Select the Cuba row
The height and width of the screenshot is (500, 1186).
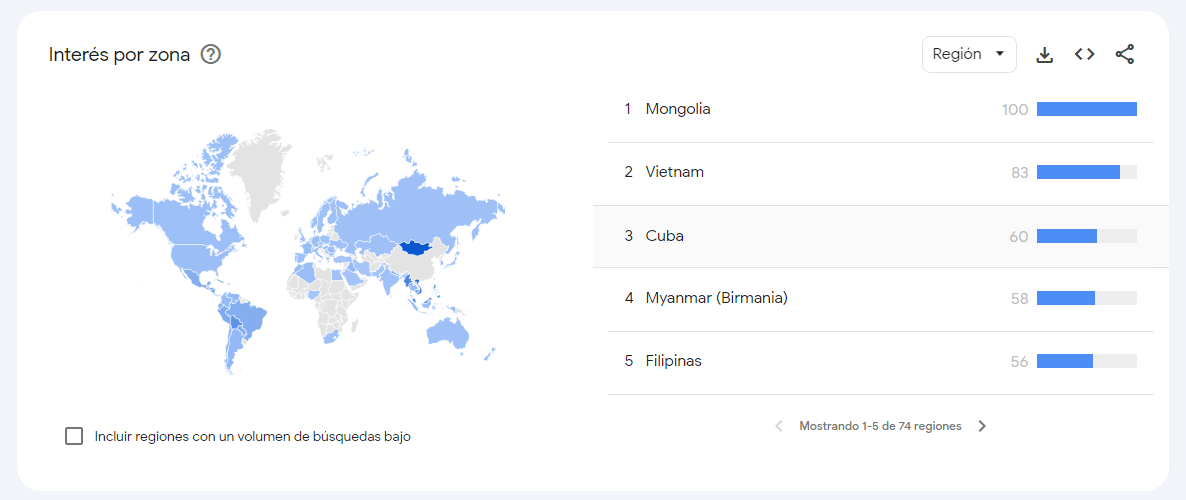coord(880,236)
